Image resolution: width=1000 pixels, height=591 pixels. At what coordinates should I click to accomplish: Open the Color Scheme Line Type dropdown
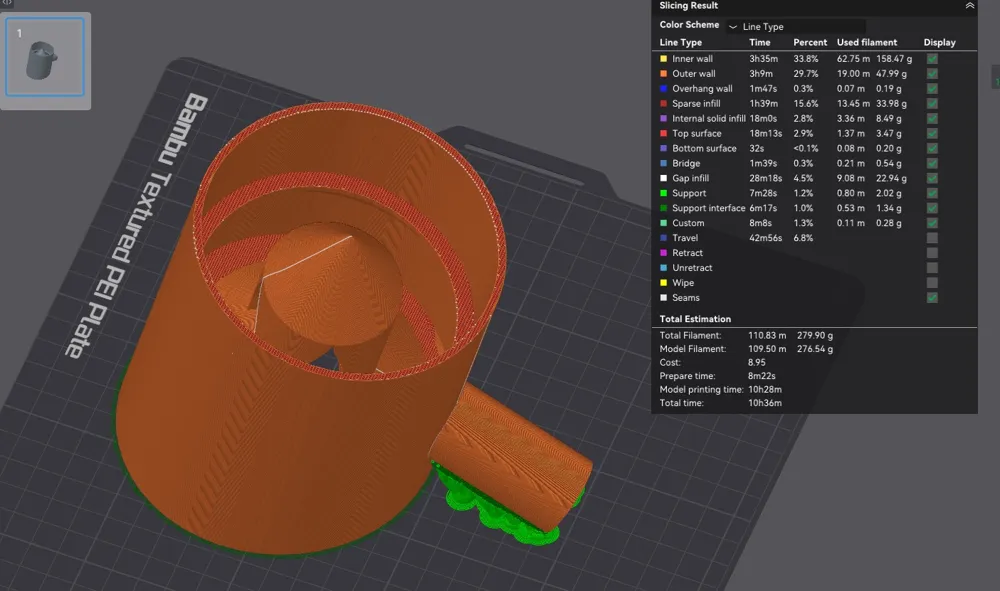point(795,26)
